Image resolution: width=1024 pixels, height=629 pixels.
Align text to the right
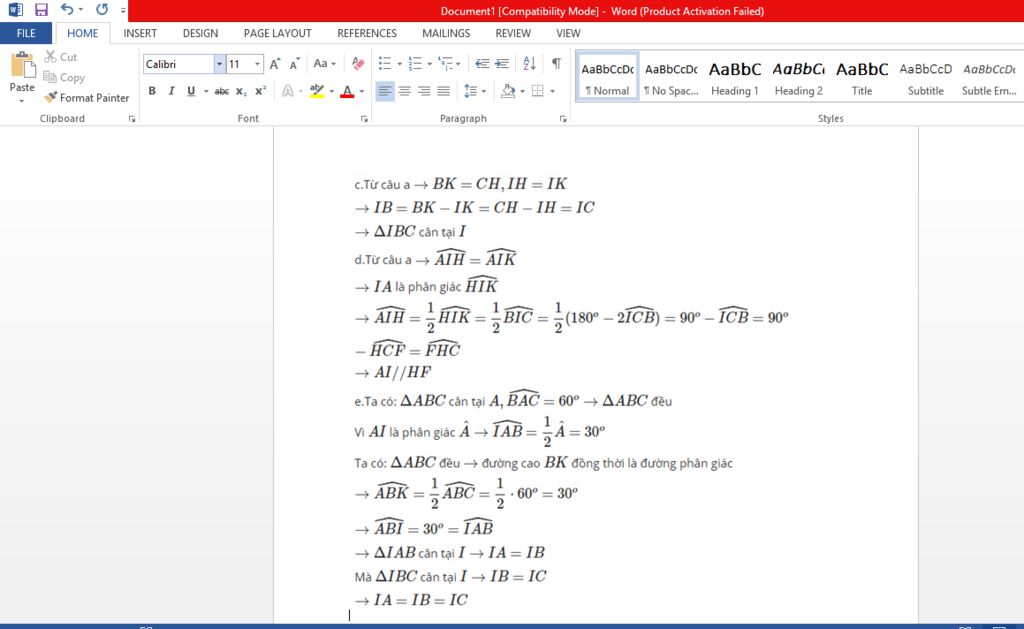(x=424, y=91)
